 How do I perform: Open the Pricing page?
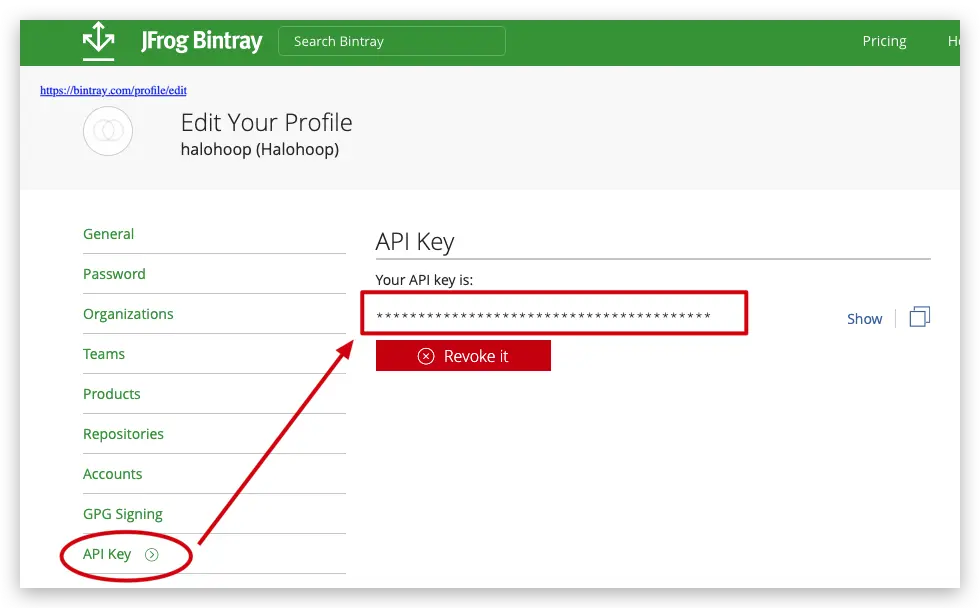pos(884,41)
